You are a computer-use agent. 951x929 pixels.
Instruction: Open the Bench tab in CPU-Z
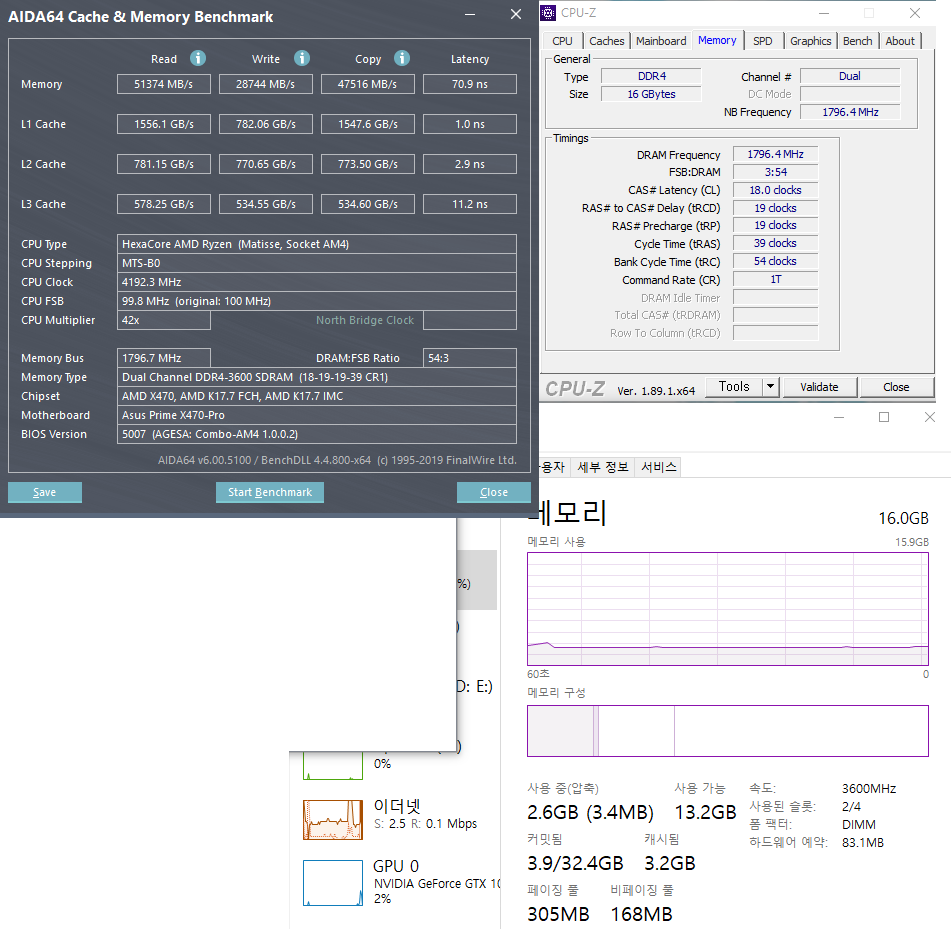click(858, 41)
